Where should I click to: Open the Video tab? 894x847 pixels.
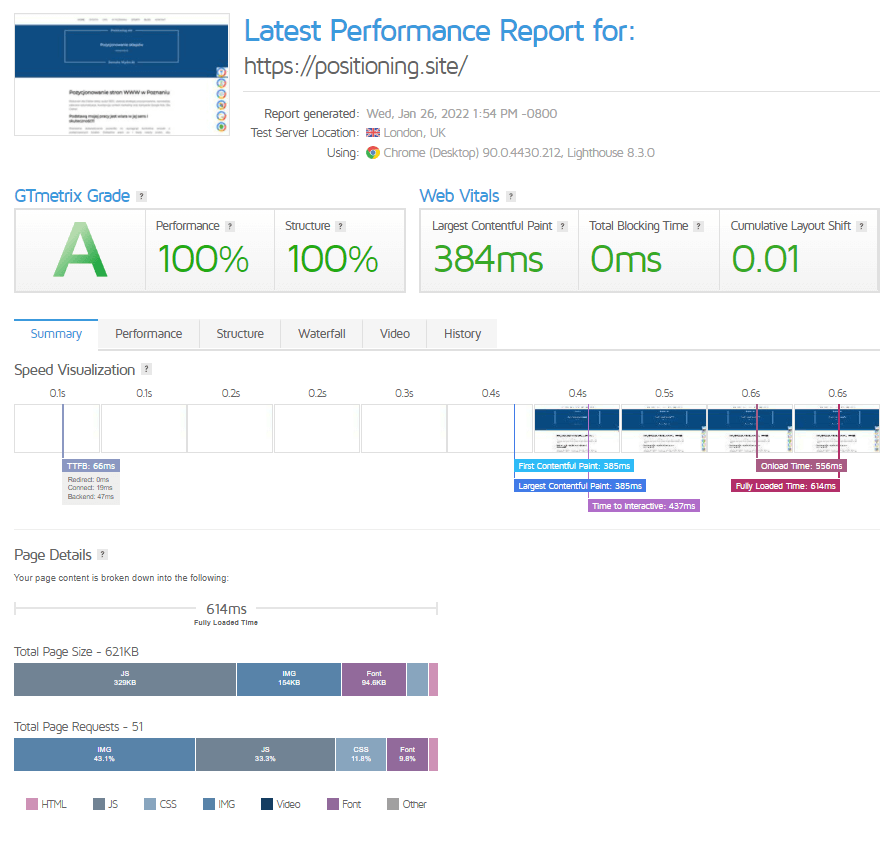coord(395,334)
